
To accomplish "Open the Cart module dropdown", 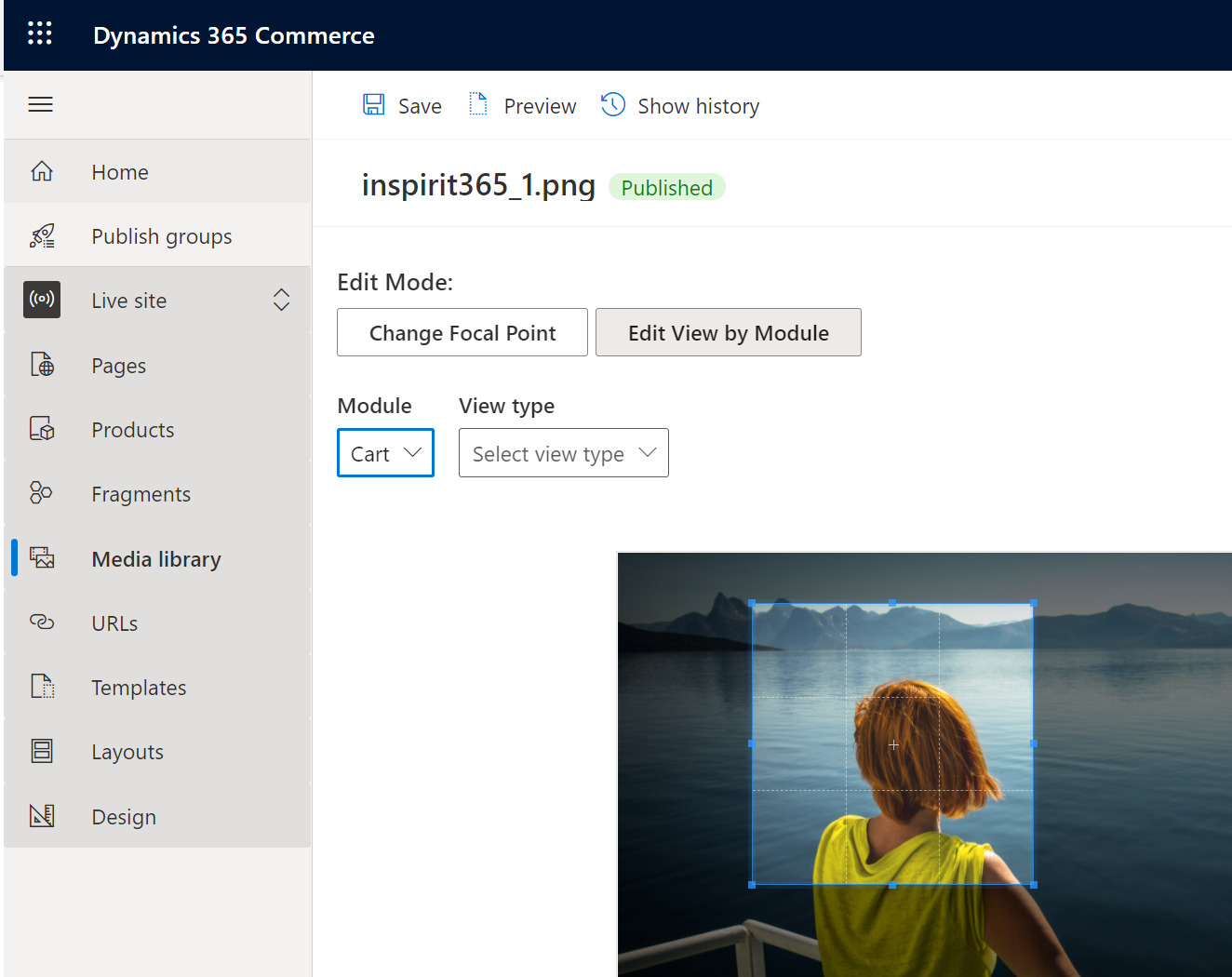I will pyautogui.click(x=385, y=453).
